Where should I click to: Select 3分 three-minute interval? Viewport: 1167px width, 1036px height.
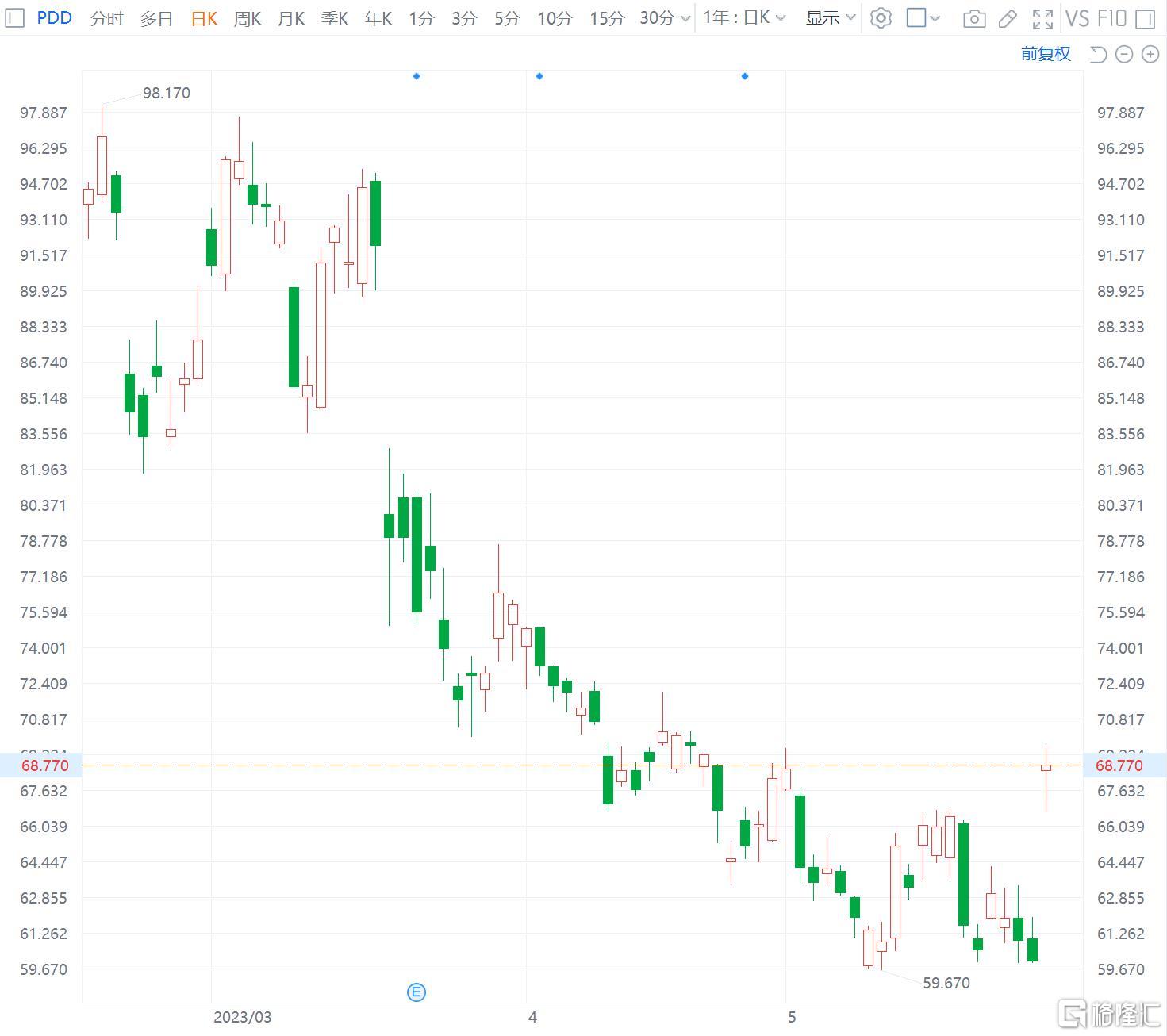coord(464,18)
